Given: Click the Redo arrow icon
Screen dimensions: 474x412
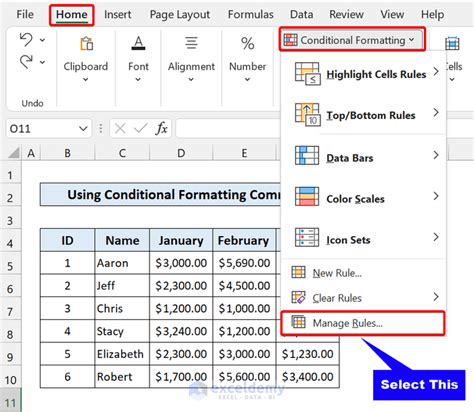Looking at the screenshot, I should [26, 62].
